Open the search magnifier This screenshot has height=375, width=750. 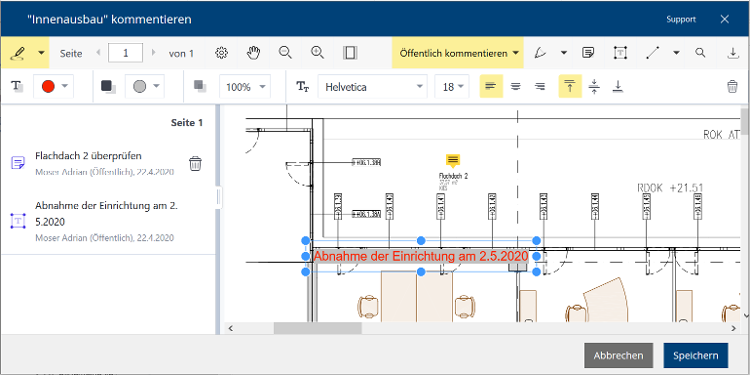click(x=700, y=53)
